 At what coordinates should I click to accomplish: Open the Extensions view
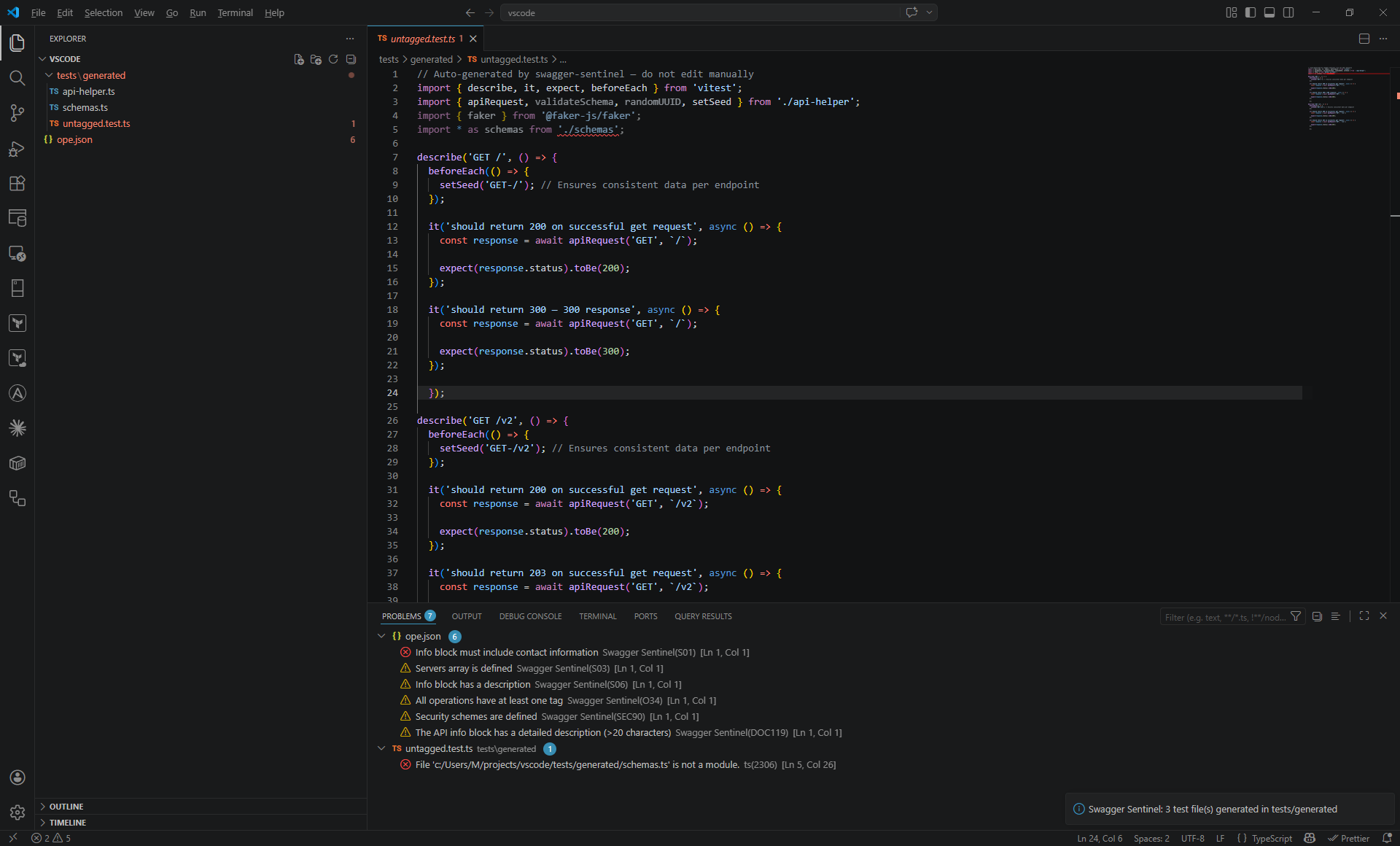coord(17,183)
